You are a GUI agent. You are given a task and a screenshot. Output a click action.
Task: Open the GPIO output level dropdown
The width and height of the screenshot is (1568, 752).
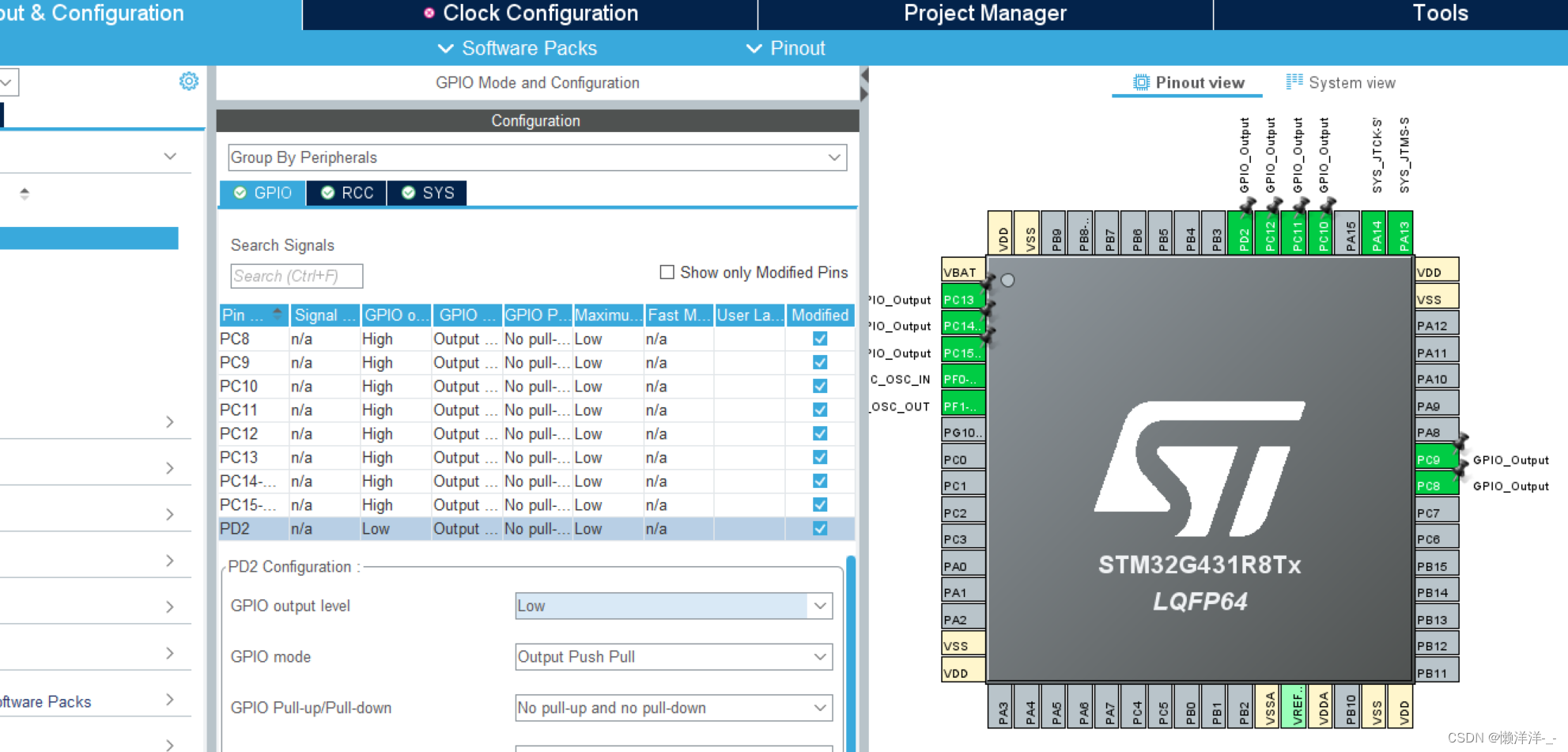coord(674,606)
